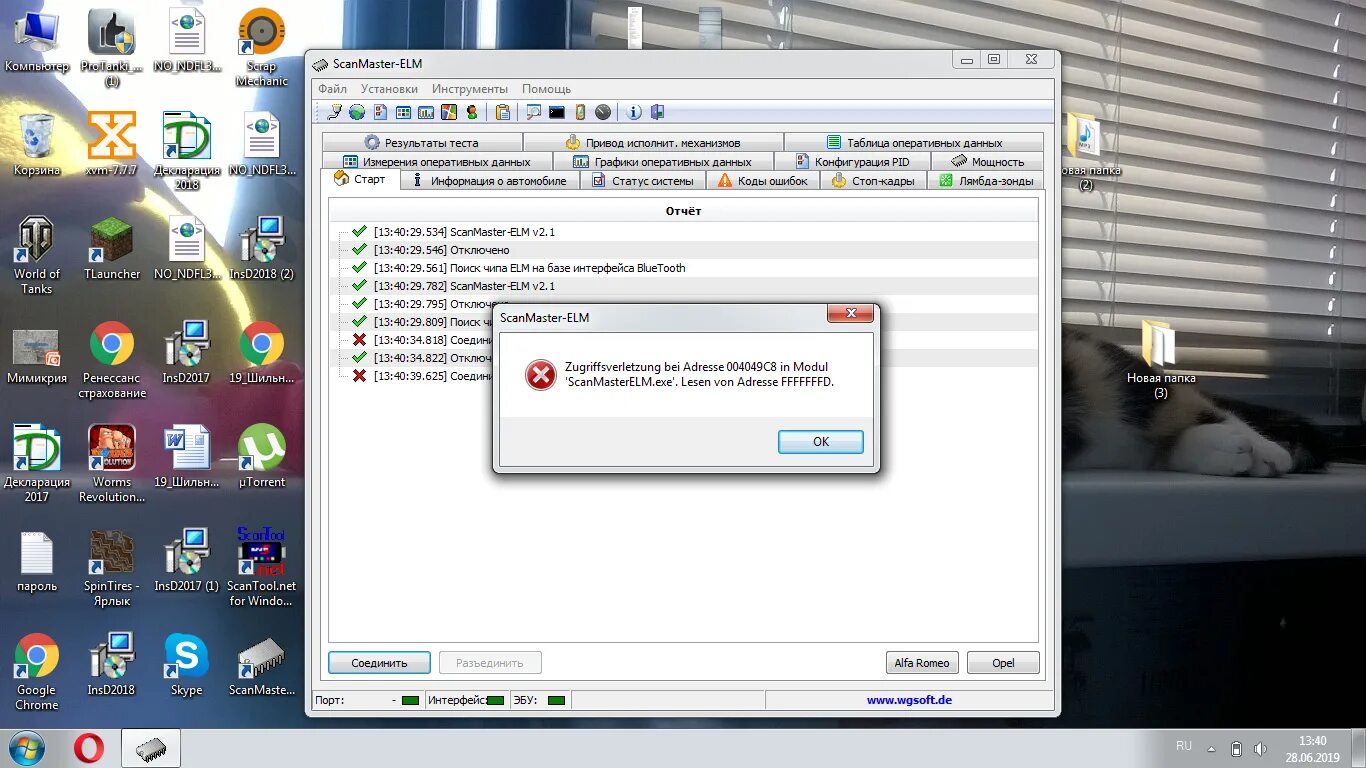Show hidden tray icons arrow
The height and width of the screenshot is (768, 1366).
1211,748
